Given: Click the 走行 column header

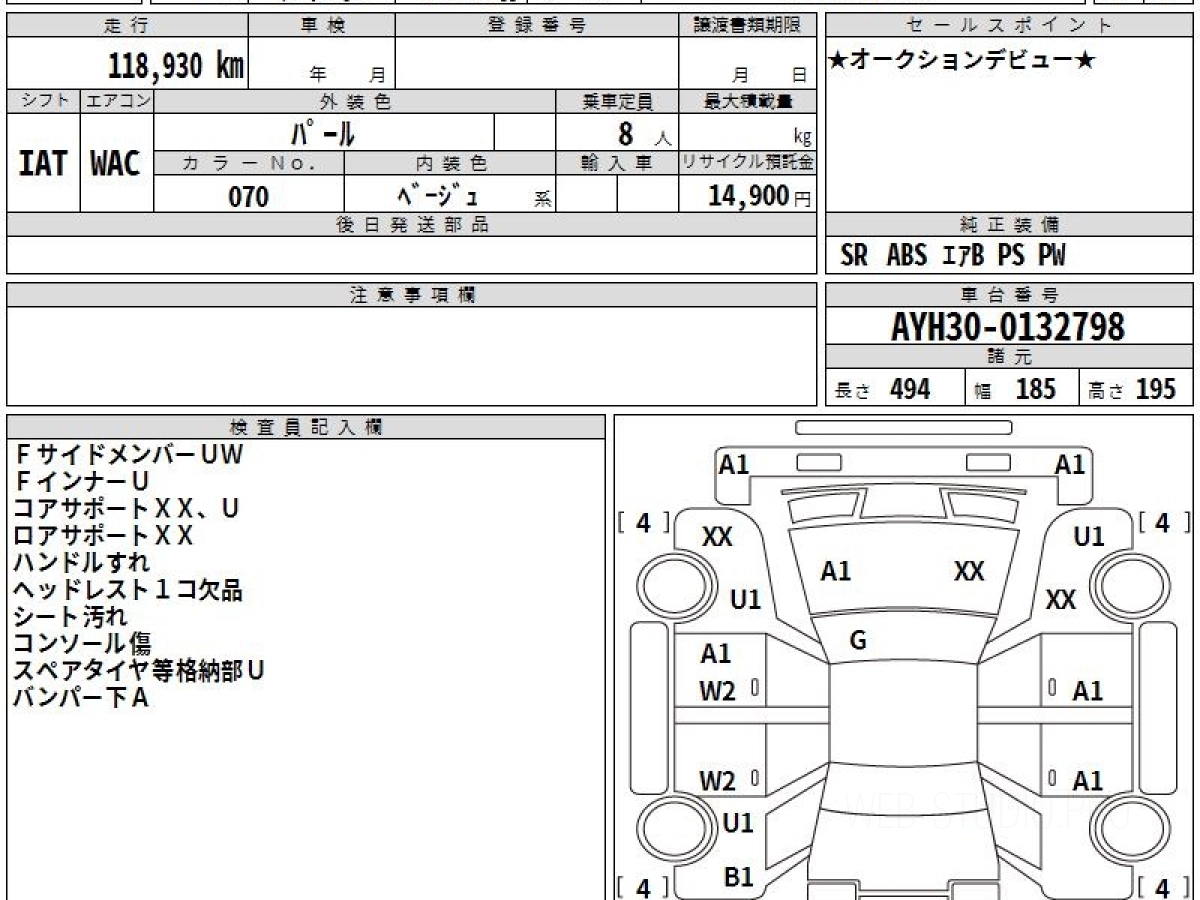Looking at the screenshot, I should pos(126,26).
